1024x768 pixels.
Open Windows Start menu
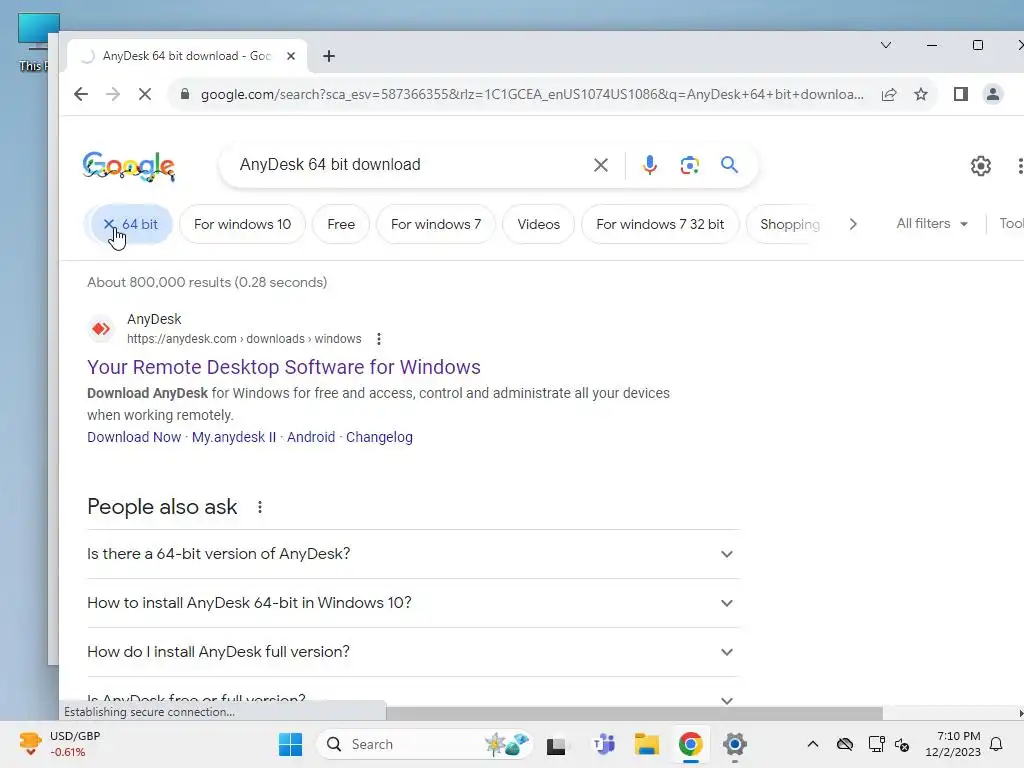pyautogui.click(x=290, y=744)
